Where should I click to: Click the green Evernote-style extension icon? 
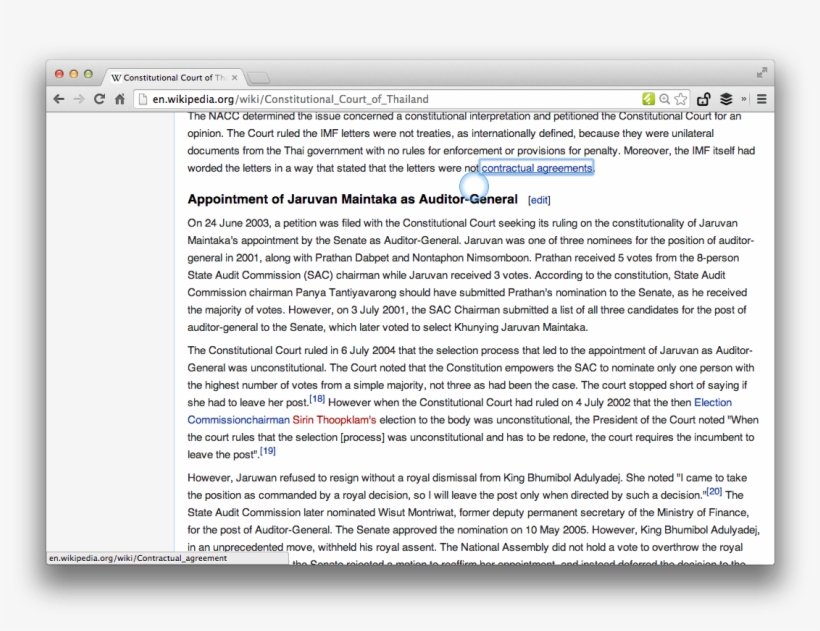[648, 99]
